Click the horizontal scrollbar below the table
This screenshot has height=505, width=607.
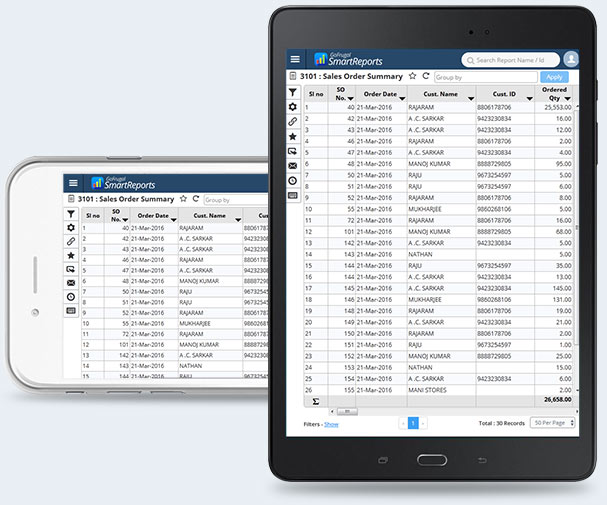345,411
